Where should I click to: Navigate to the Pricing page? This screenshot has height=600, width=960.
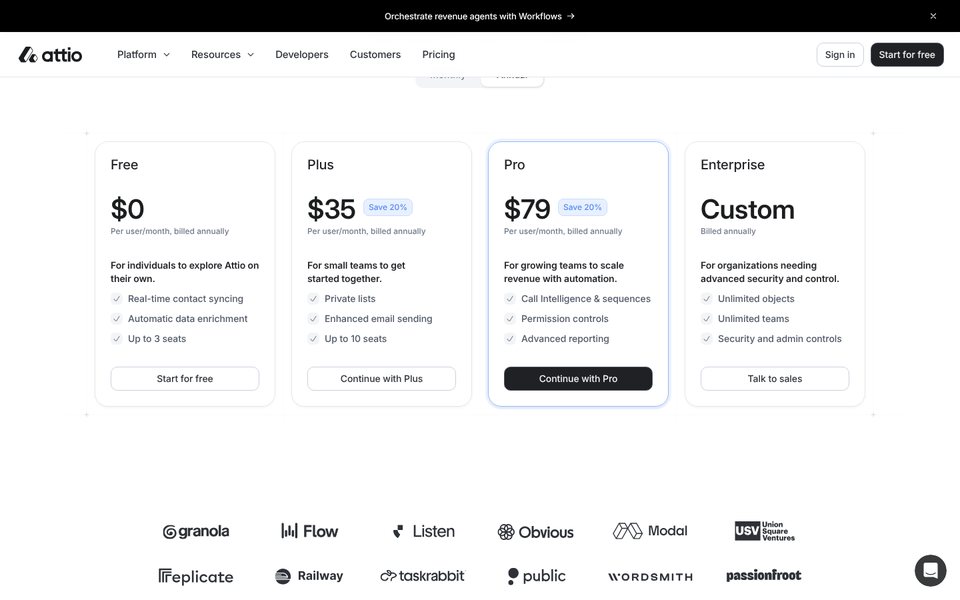[x=438, y=54]
